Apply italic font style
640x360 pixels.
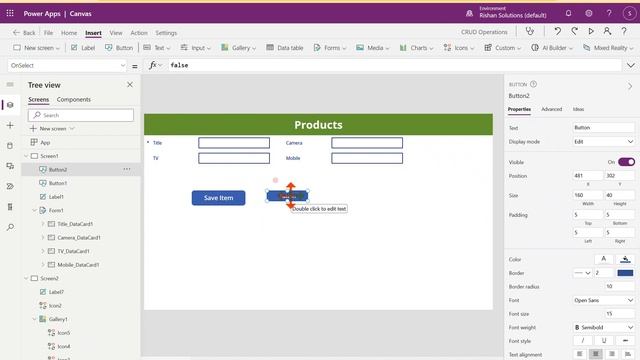click(582, 340)
